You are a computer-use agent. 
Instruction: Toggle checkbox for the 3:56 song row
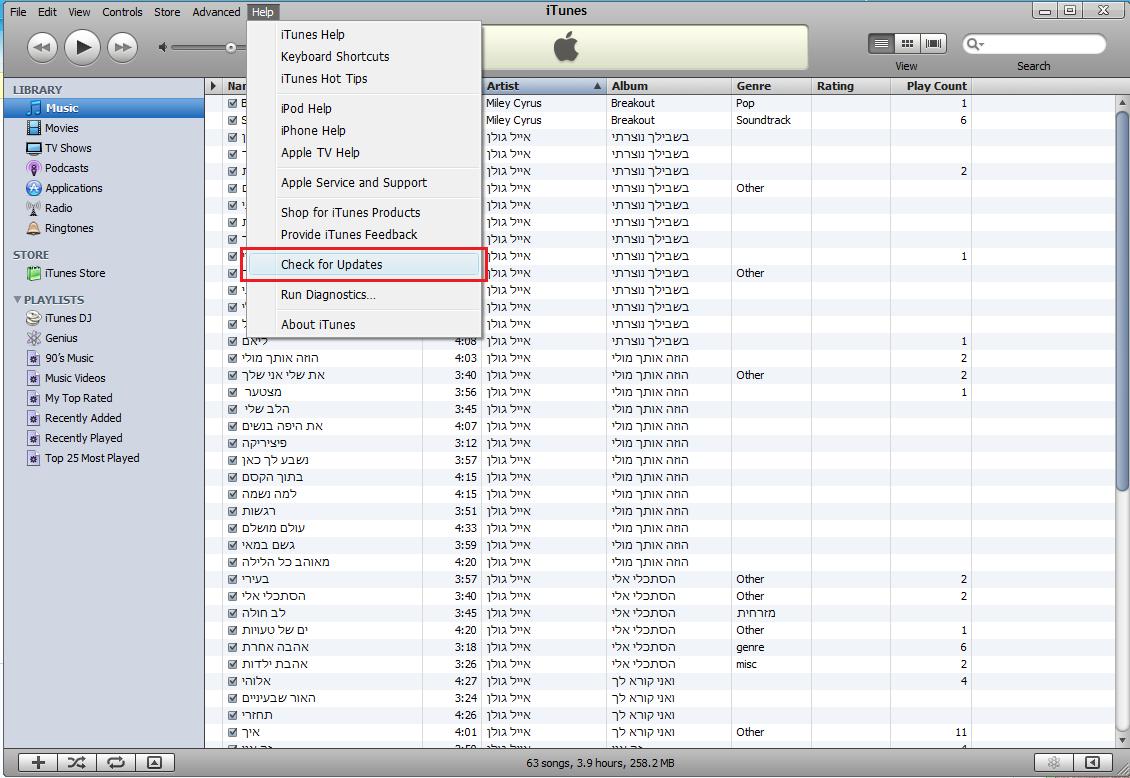233,392
